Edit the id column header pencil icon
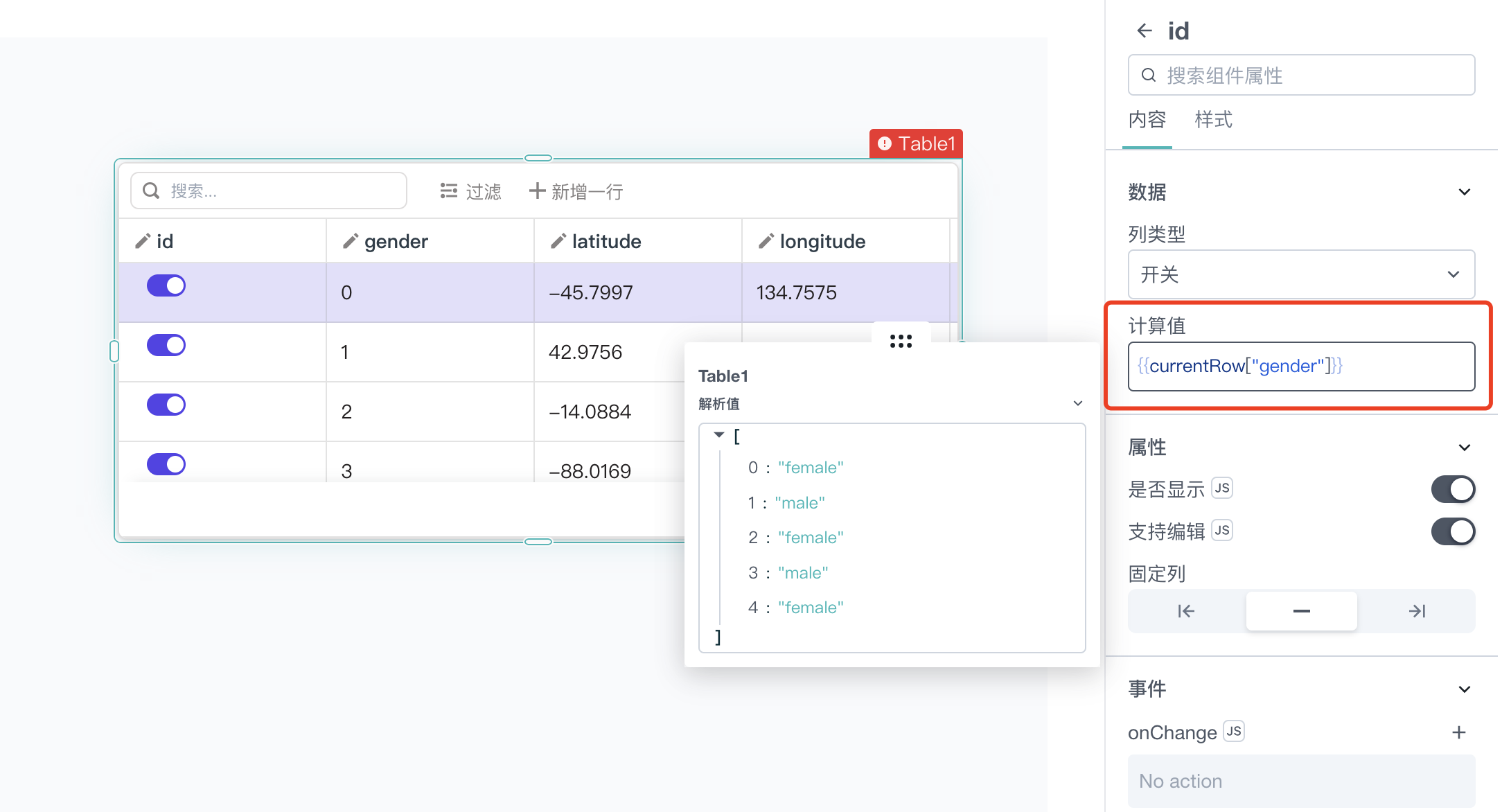Viewport: 1502px width, 812px height. pos(143,241)
